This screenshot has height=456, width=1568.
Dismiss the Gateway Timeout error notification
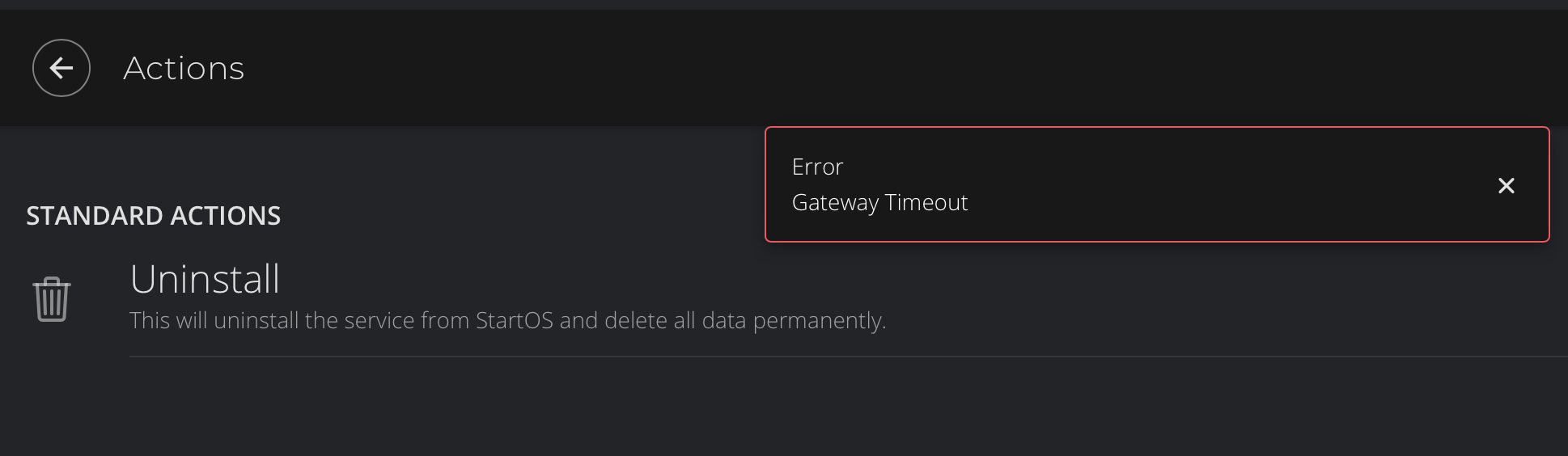(x=1506, y=186)
